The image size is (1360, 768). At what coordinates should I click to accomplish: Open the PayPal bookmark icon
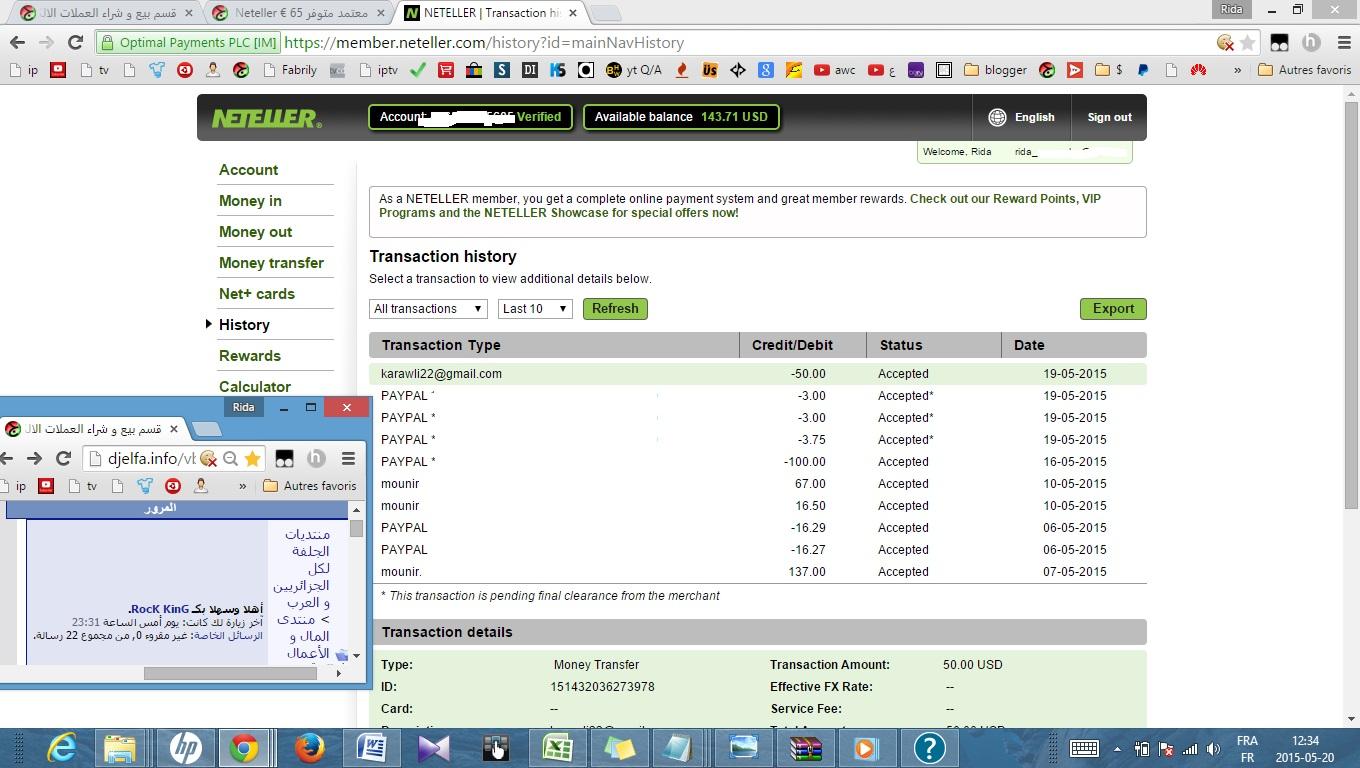tap(1143, 70)
